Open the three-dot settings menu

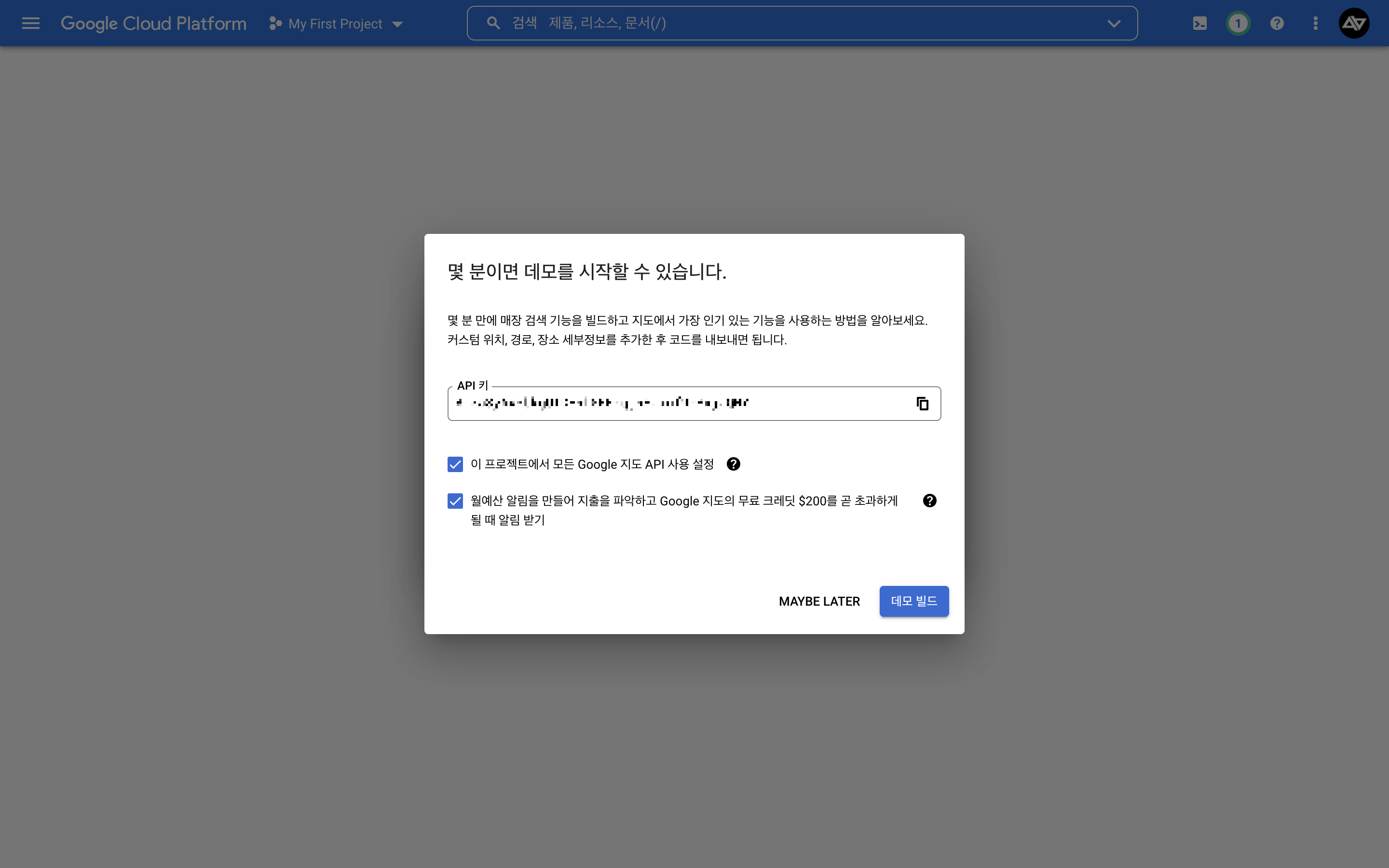(1316, 24)
